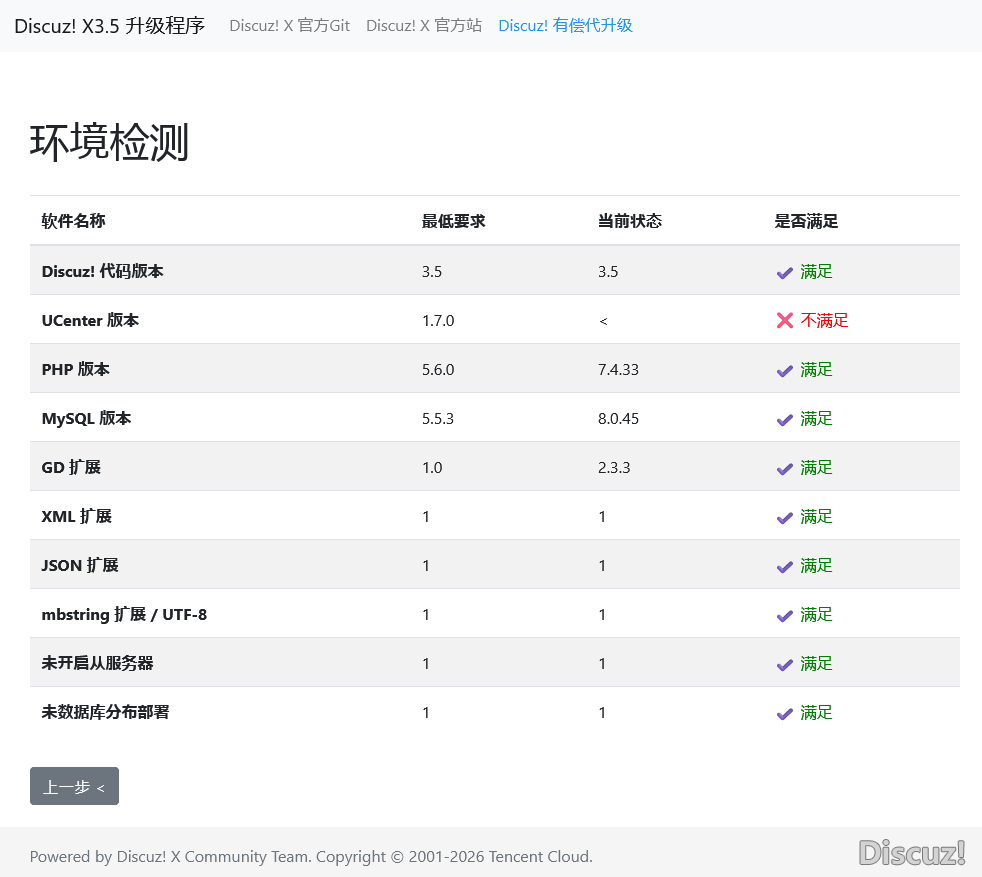Image resolution: width=982 pixels, height=877 pixels.
Task: Click the Discuz! logo in footer
Action: pos(911,853)
